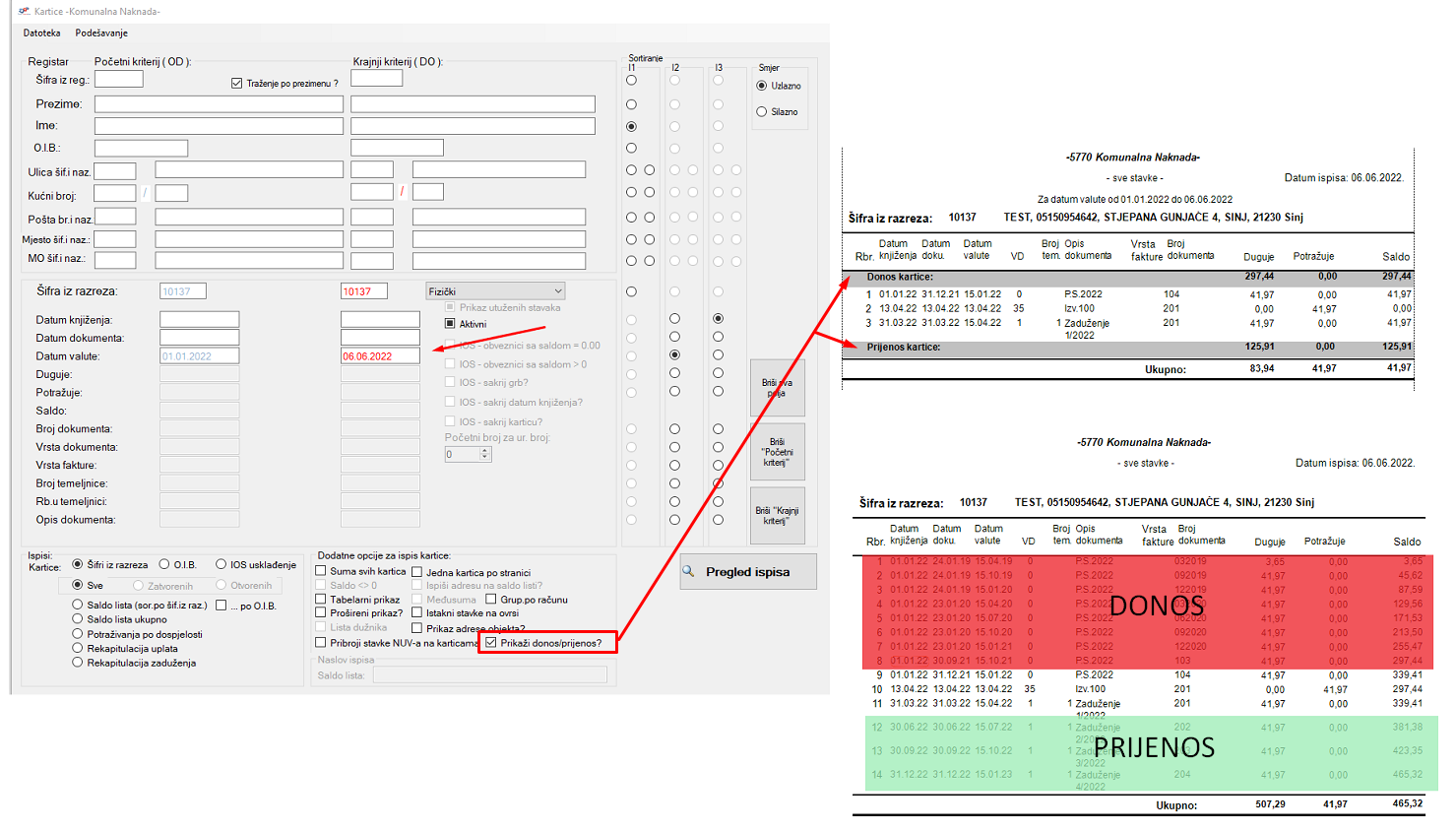
Task: Click the end Datum valute field 06.06.2022
Action: (380, 356)
